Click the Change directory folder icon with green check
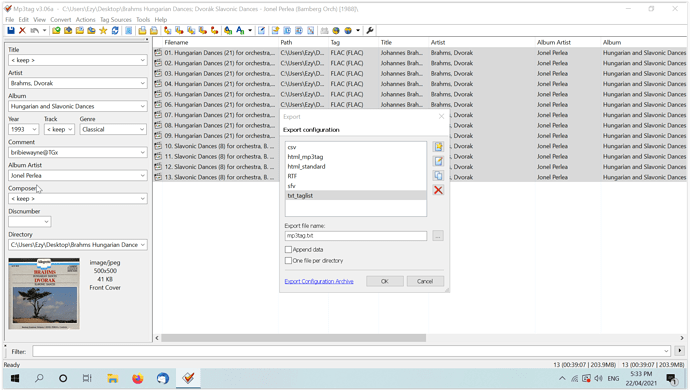Screen dimensions: 690x390 pos(56,30)
